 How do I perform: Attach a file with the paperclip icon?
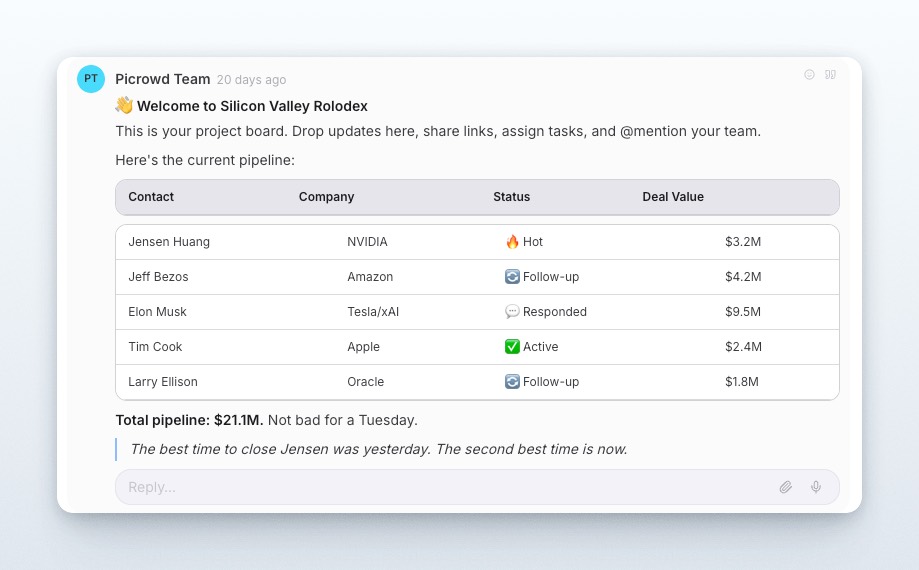coord(786,487)
